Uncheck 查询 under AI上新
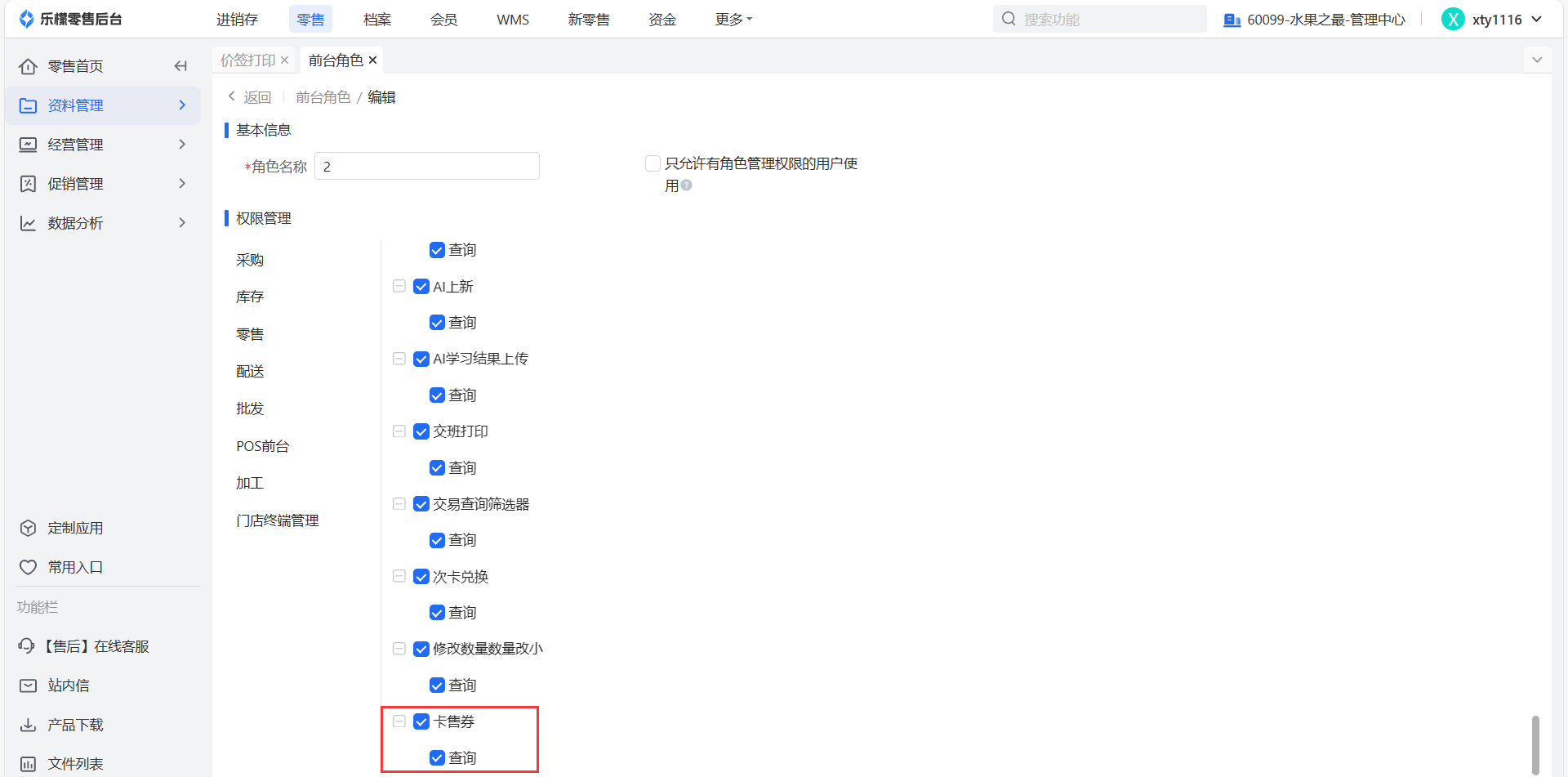Image resolution: width=1568 pixels, height=777 pixels. coord(437,323)
